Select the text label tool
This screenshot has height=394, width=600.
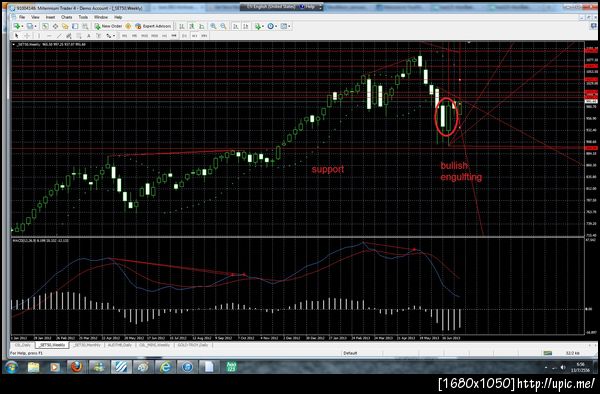(98, 36)
